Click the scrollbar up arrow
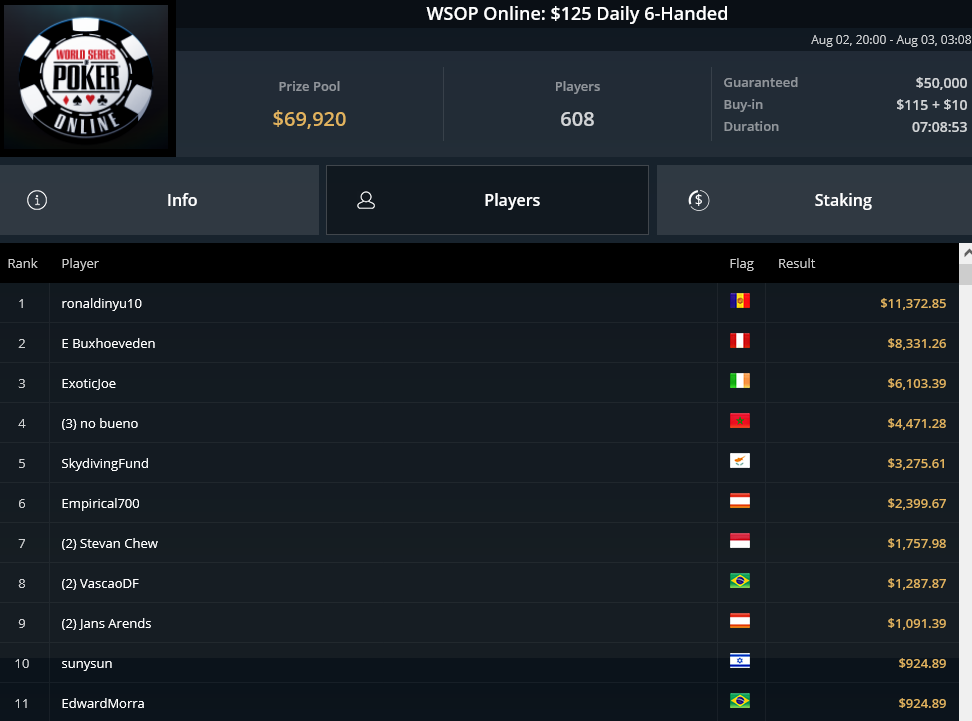Screen dimensions: 972x721 coord(966,253)
